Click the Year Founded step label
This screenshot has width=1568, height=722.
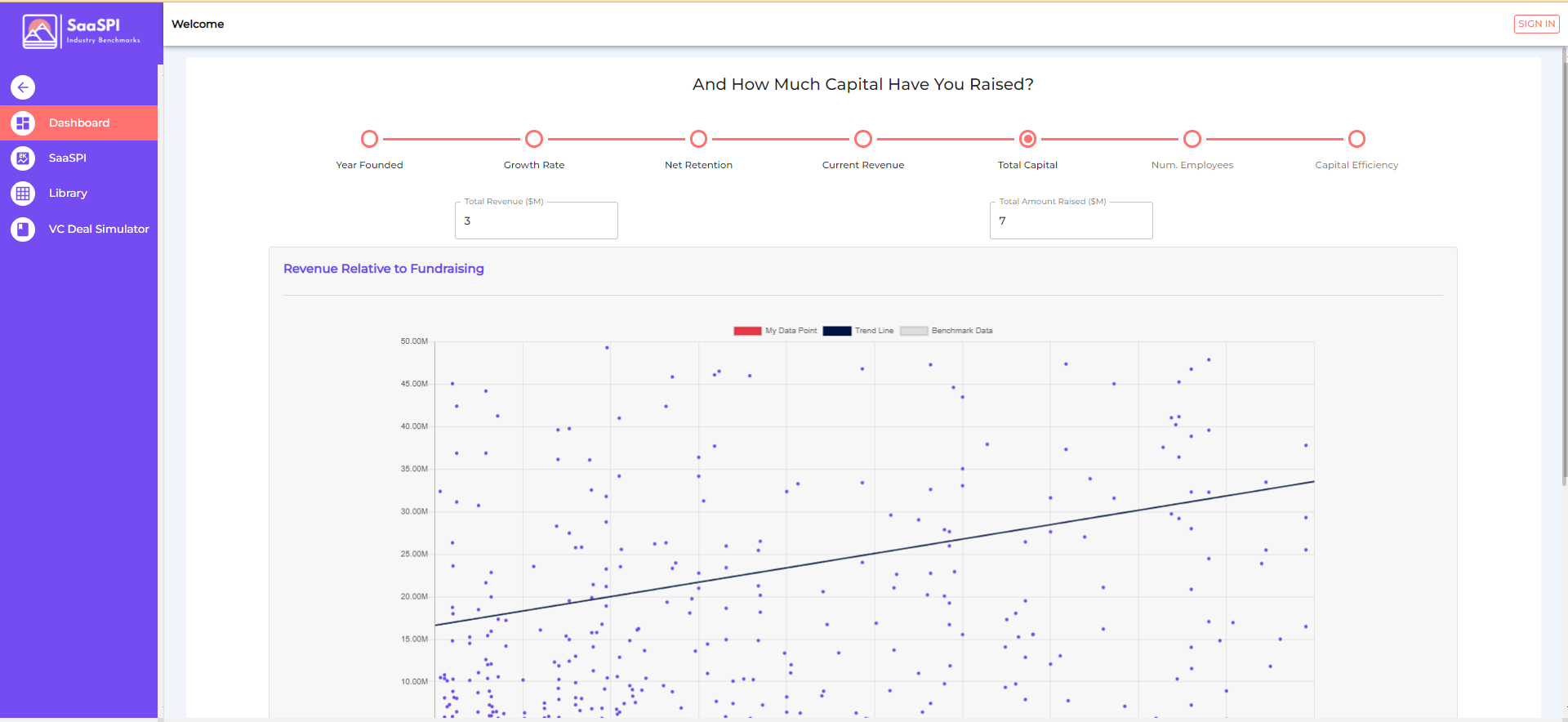point(369,165)
